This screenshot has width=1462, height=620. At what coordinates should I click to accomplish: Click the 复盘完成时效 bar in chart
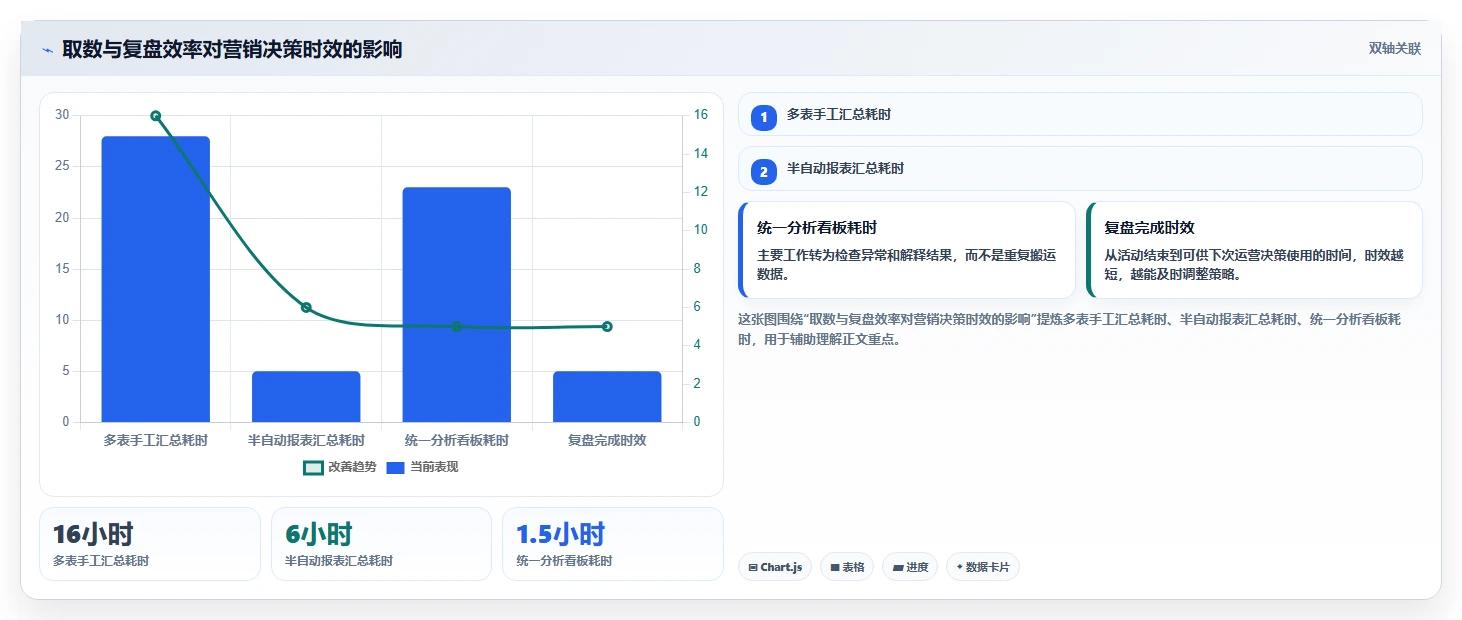[607, 397]
